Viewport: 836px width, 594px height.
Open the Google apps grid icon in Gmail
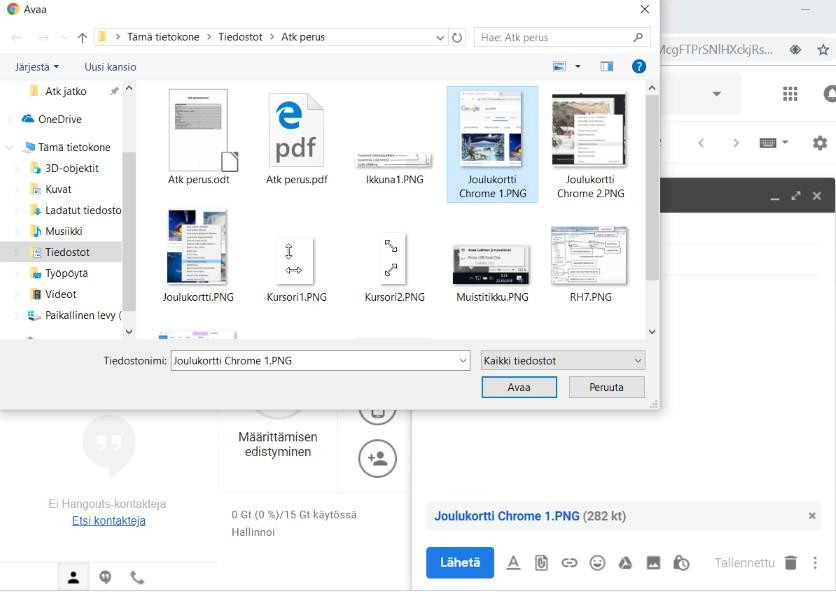[x=790, y=94]
